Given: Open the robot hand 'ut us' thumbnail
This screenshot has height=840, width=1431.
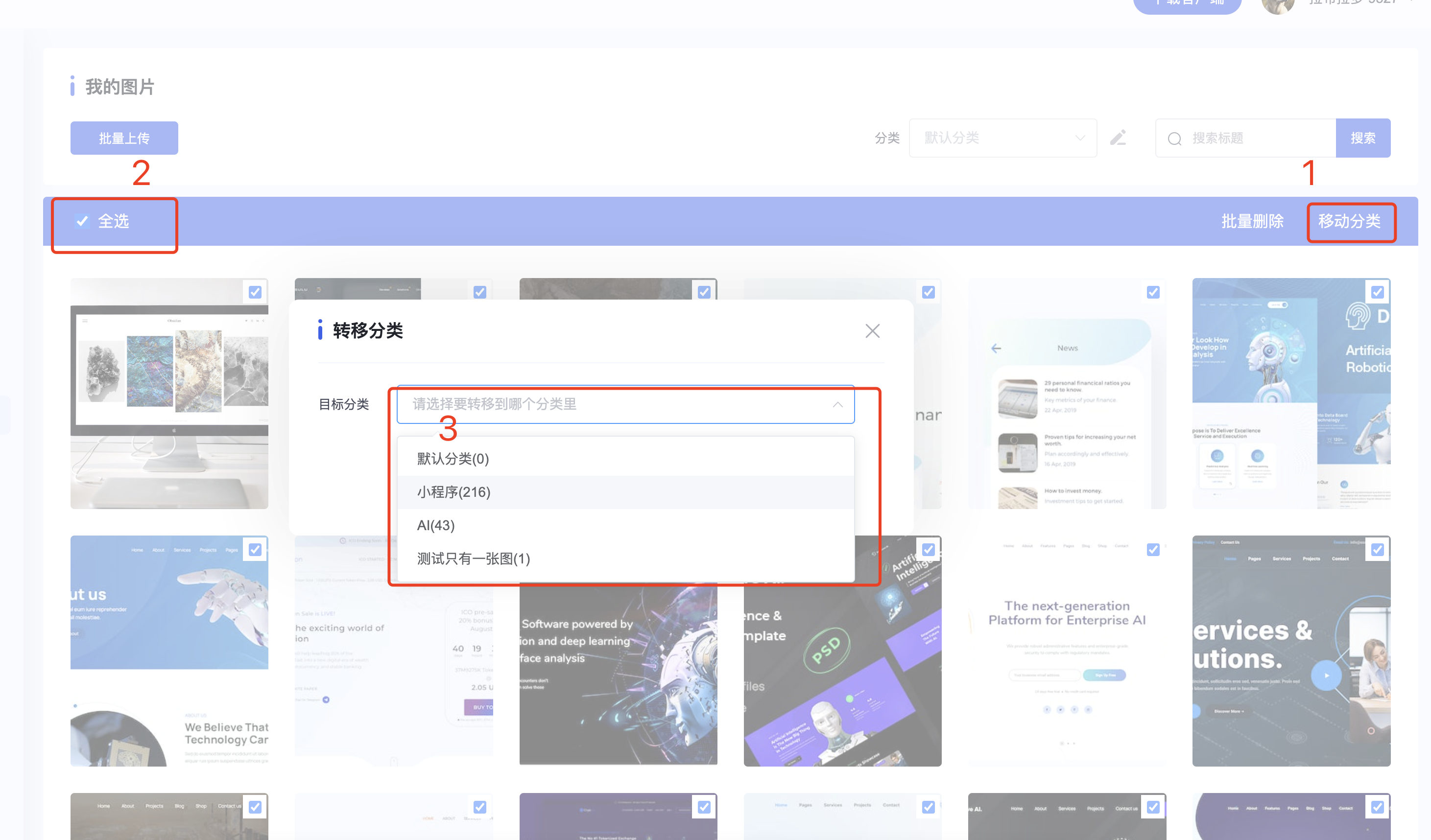Looking at the screenshot, I should click(169, 651).
